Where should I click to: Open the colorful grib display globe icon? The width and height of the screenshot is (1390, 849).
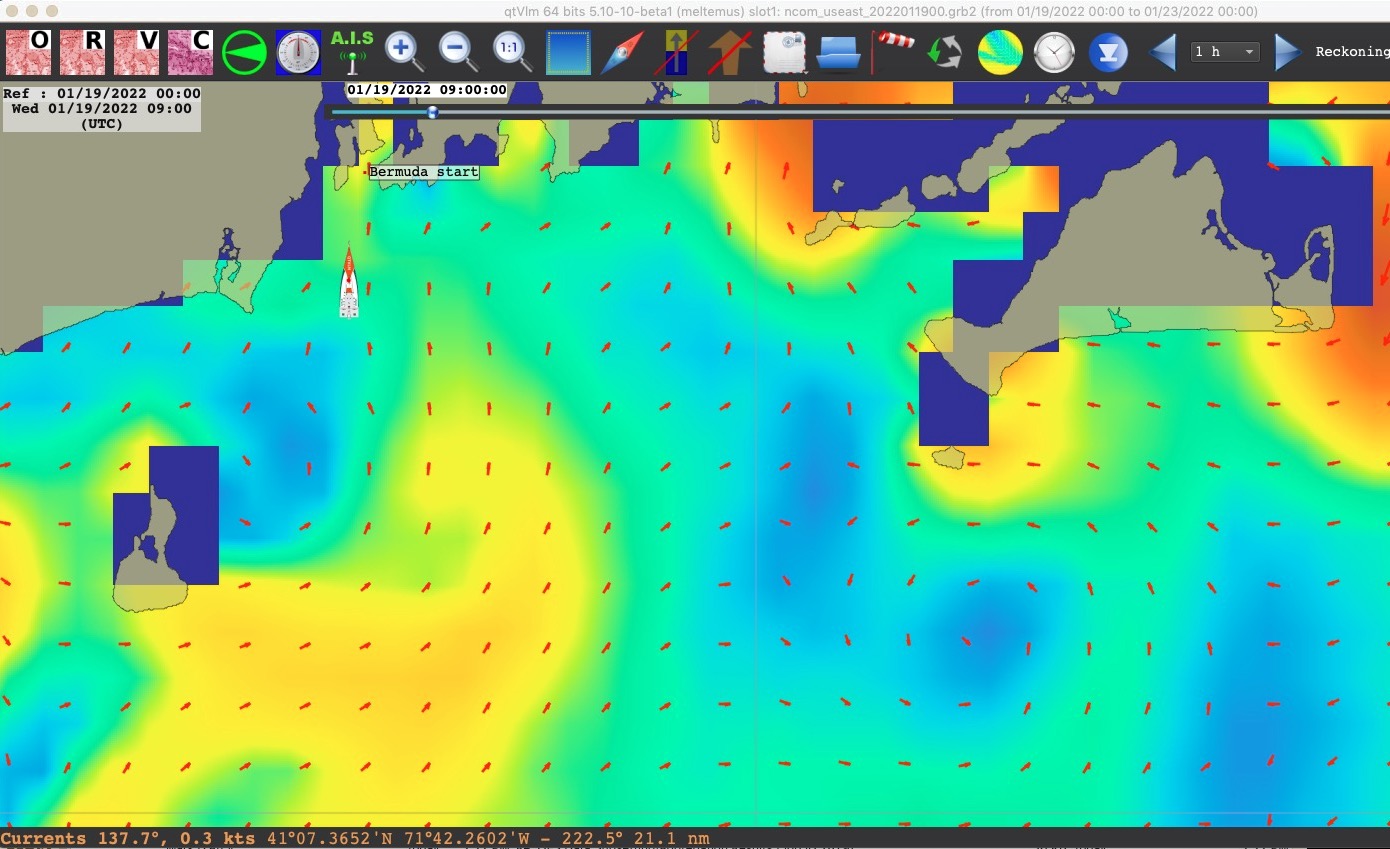(1000, 53)
